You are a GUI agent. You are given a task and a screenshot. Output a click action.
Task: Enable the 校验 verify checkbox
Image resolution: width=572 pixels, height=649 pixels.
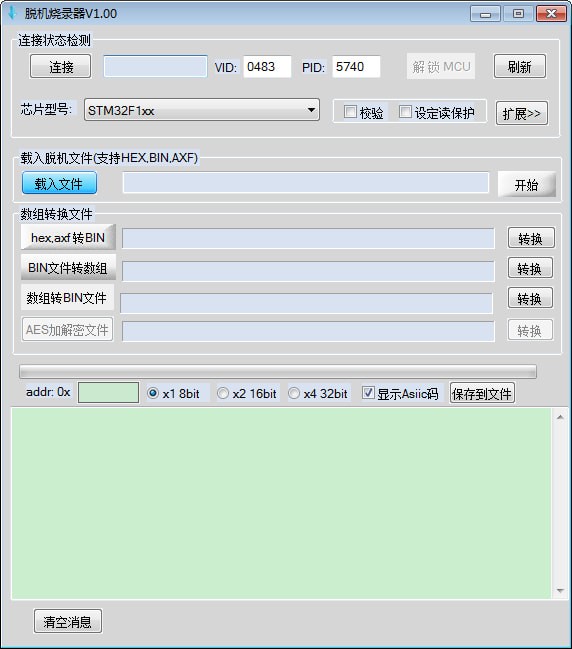coord(350,112)
